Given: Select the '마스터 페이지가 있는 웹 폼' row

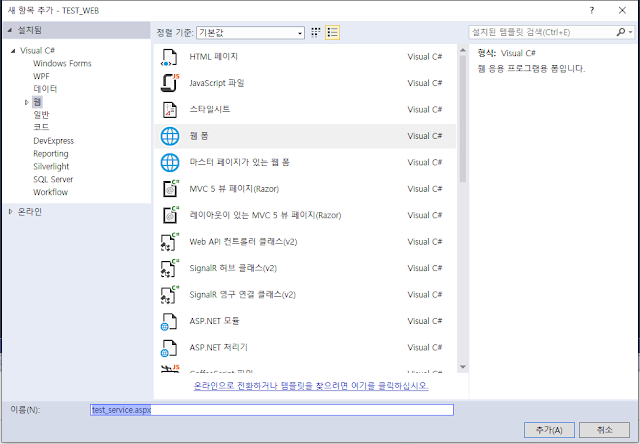Looking at the screenshot, I should pos(305,162).
